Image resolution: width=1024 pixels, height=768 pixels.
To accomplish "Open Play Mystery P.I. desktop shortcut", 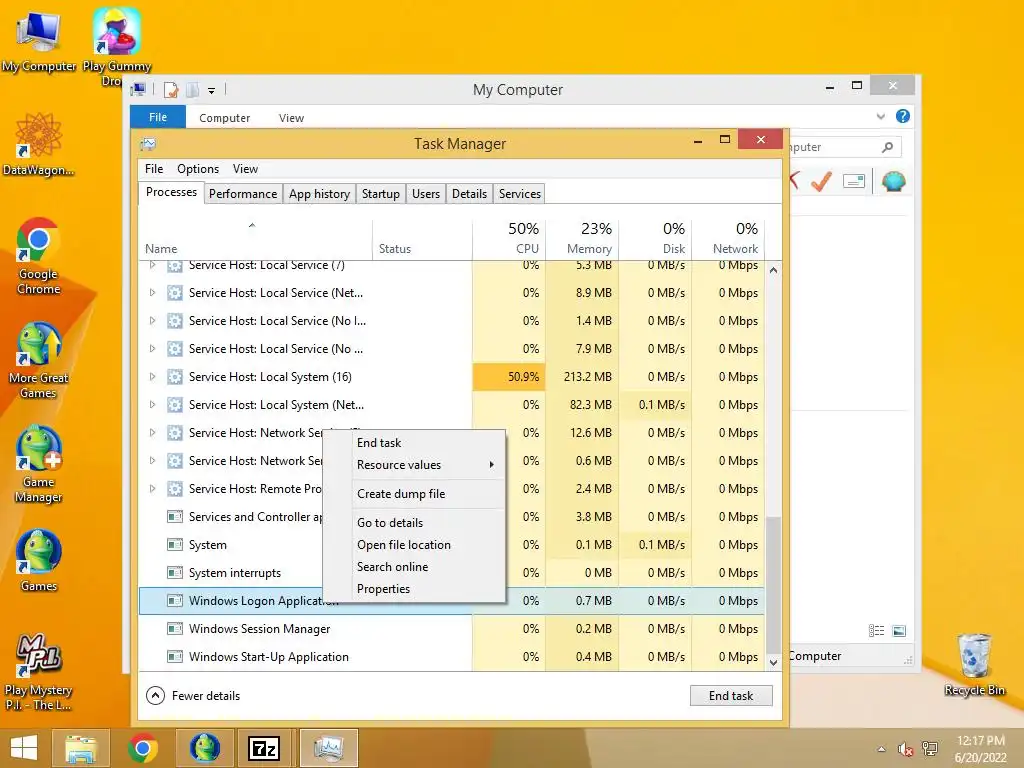I will click(39, 673).
